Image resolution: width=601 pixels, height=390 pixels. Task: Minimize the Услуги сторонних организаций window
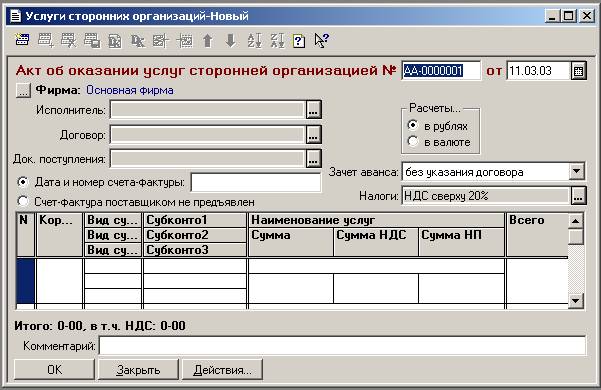(x=552, y=16)
